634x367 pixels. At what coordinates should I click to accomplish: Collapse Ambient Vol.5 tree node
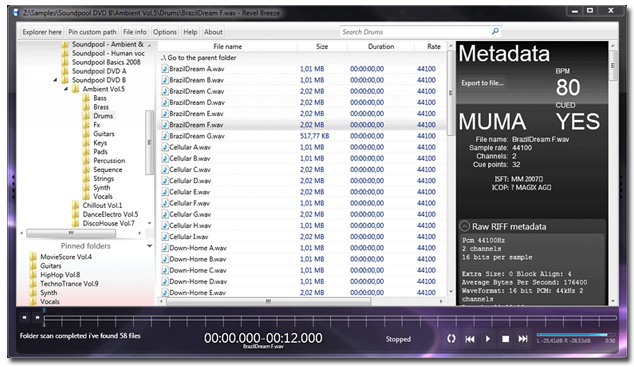(x=66, y=89)
